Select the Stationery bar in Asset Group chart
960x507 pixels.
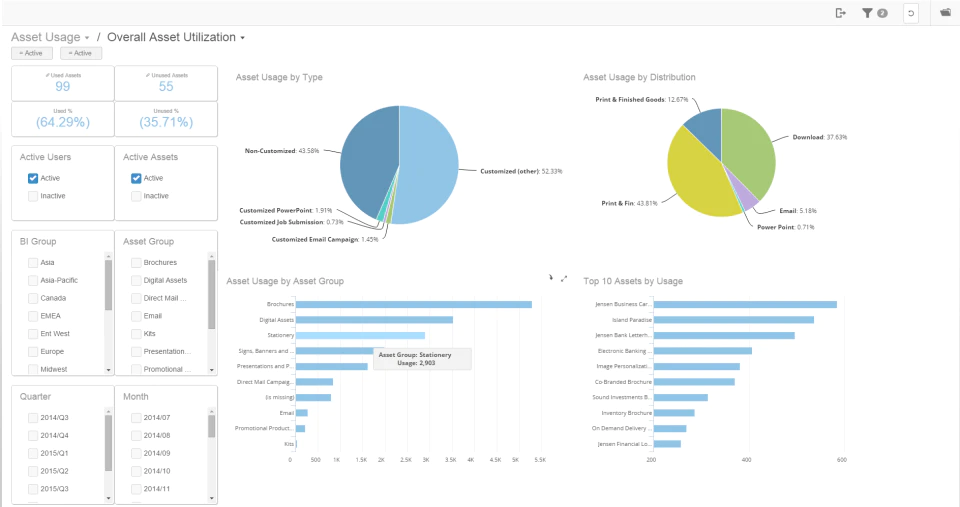(x=360, y=336)
